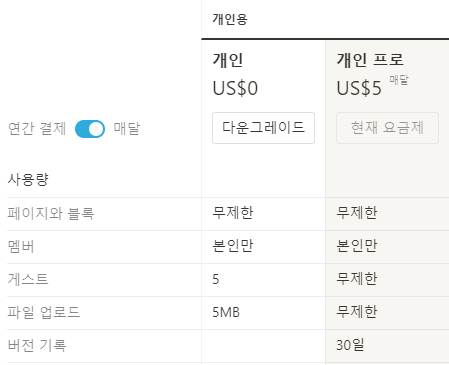
Task: Toggle the annual/monthly billing switch
Action: click(x=90, y=129)
